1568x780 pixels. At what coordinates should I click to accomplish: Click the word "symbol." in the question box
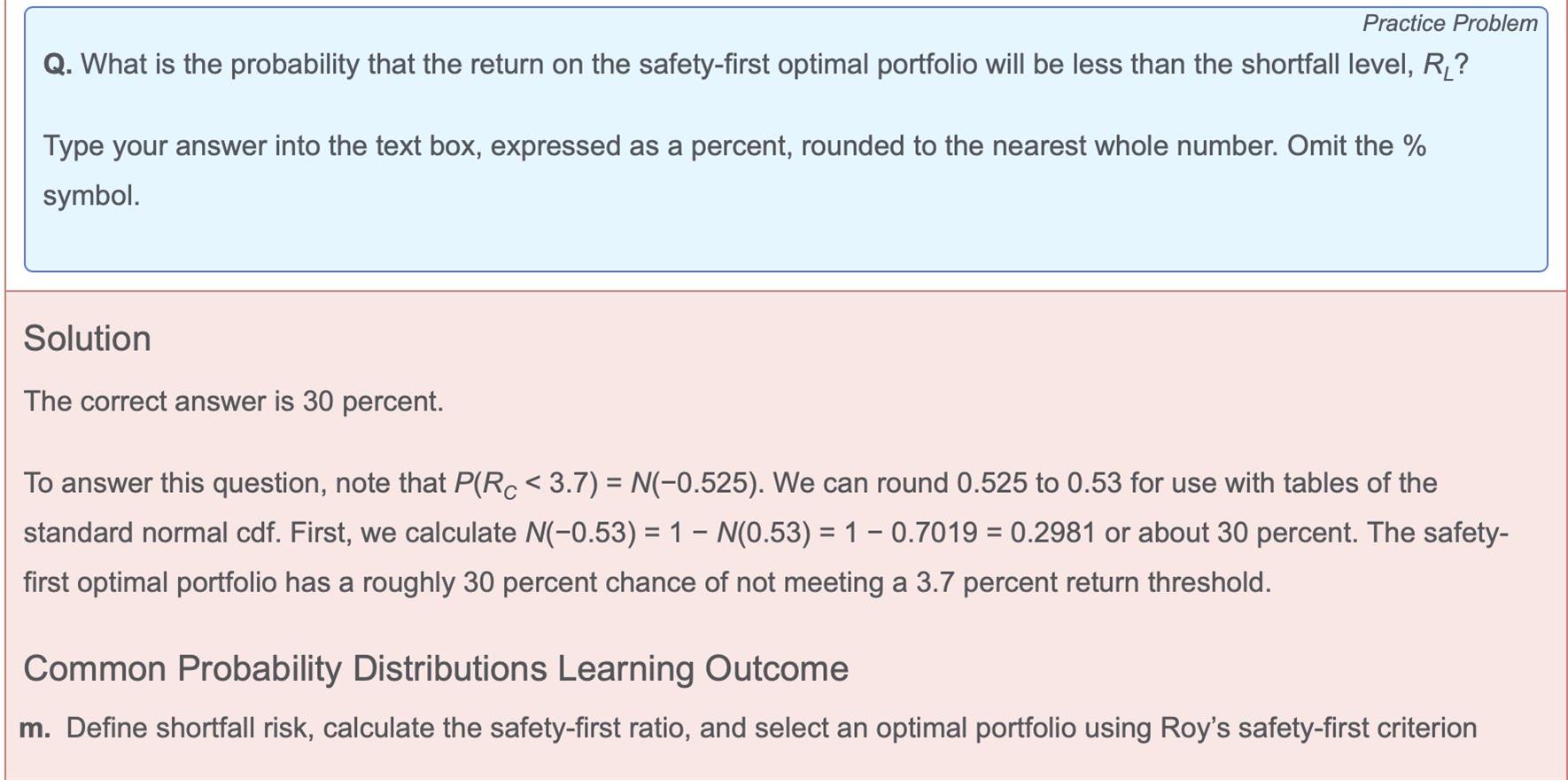tap(91, 196)
